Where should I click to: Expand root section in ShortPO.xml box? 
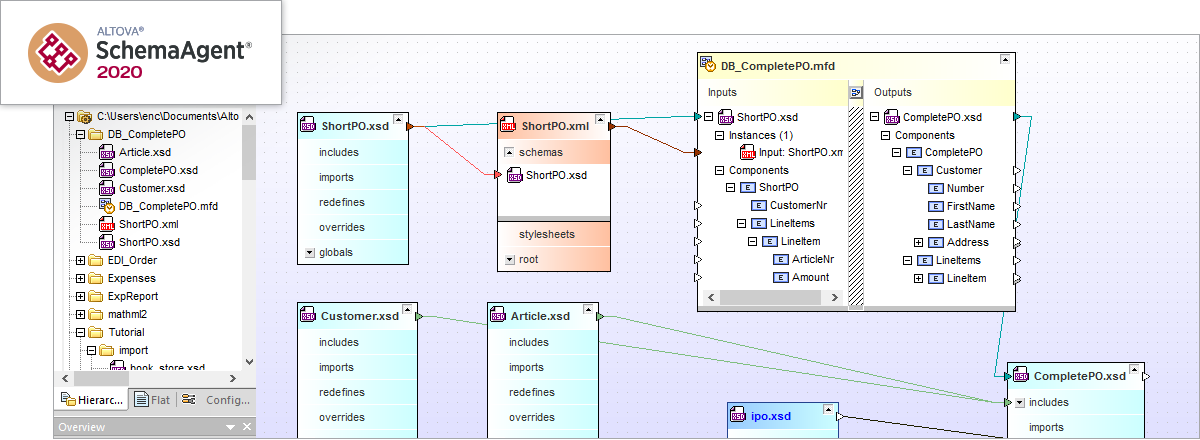point(509,260)
